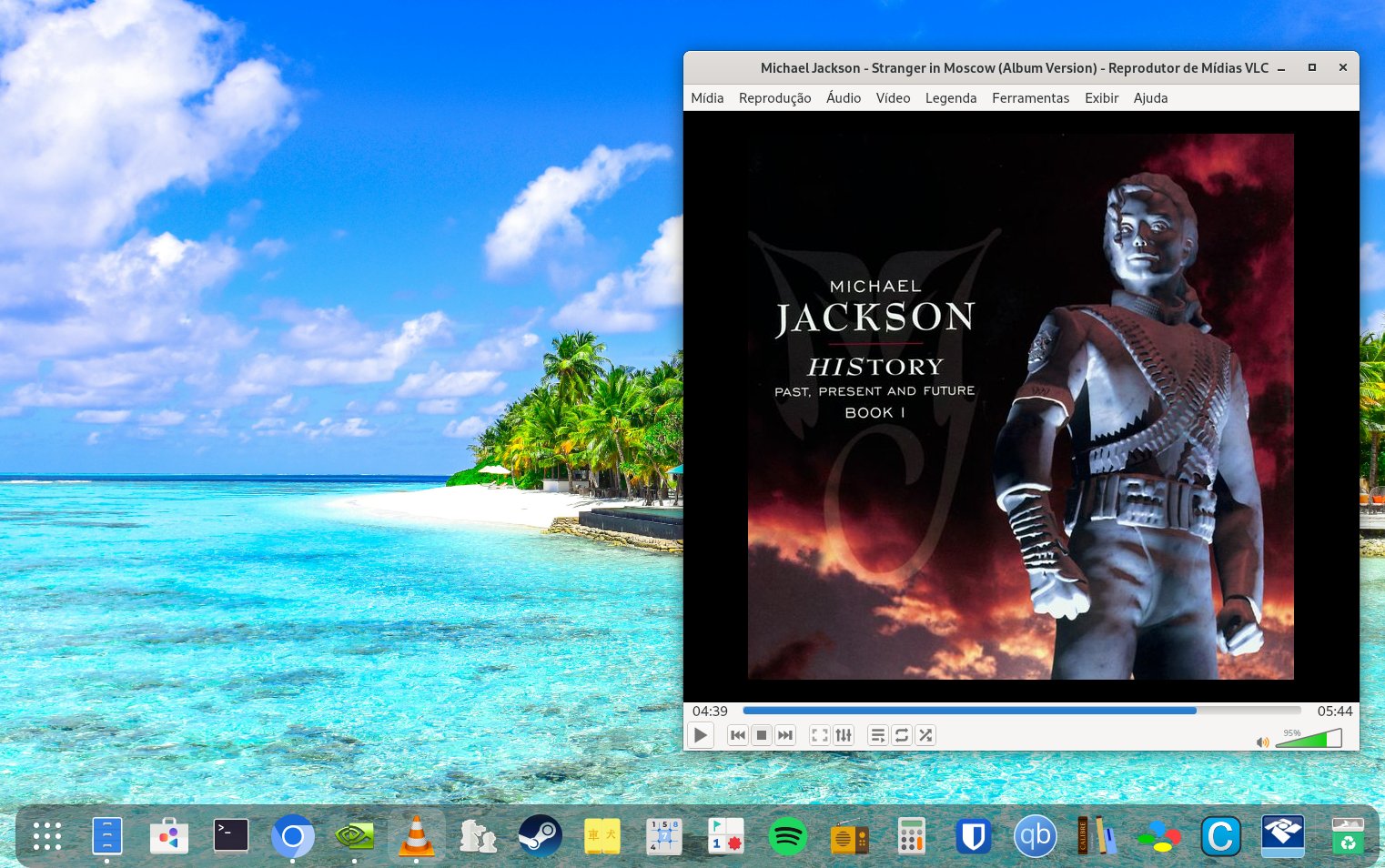Screen dimensions: 1385x868
Task: Launch the Chess game from the dock
Action: [479, 836]
